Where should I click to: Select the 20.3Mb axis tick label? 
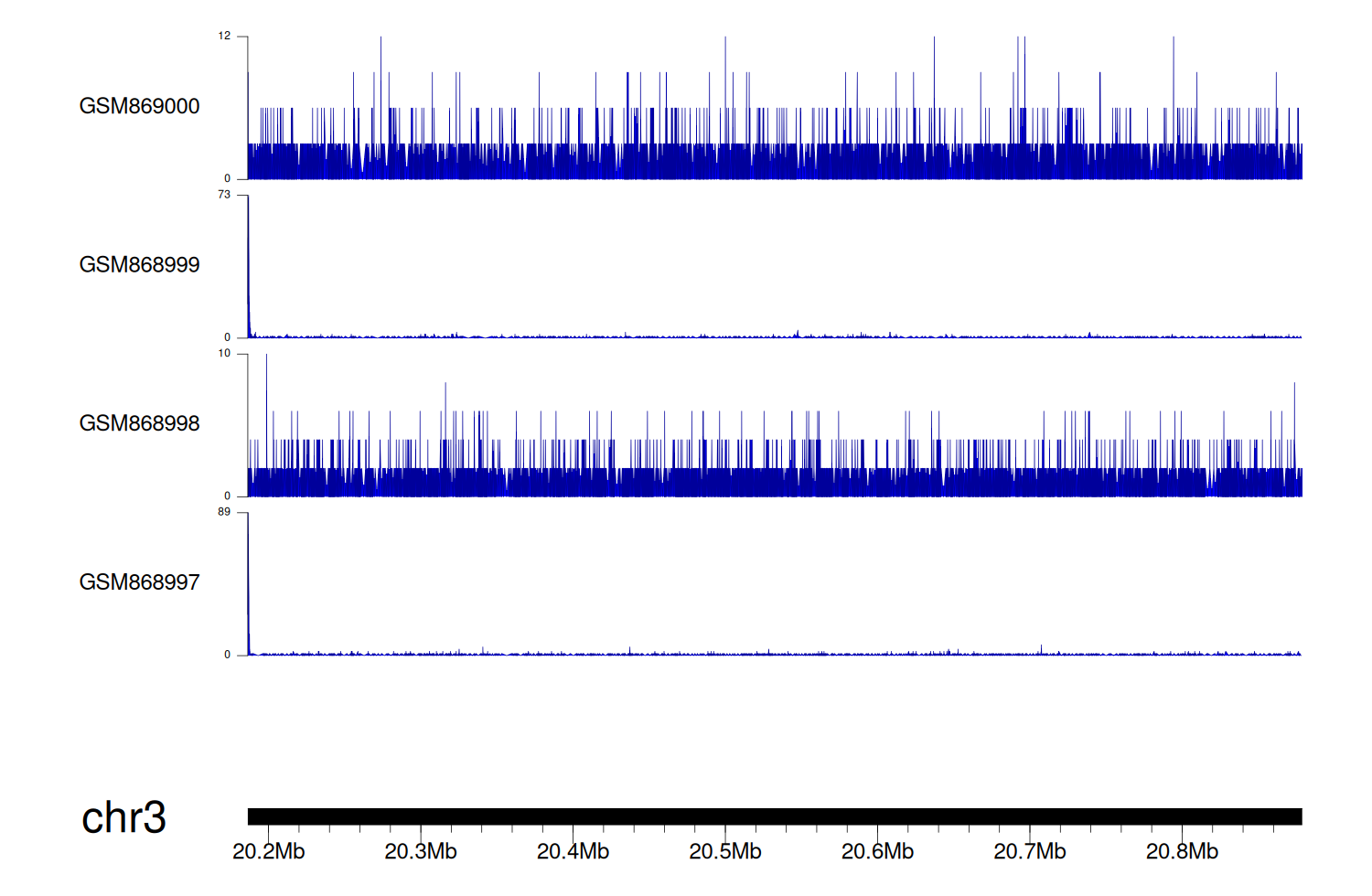421,851
